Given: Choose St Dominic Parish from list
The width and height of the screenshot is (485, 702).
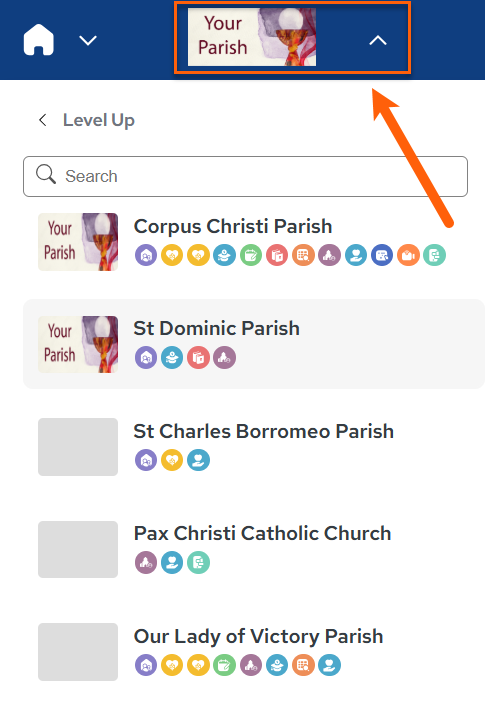Looking at the screenshot, I should pos(217,328).
